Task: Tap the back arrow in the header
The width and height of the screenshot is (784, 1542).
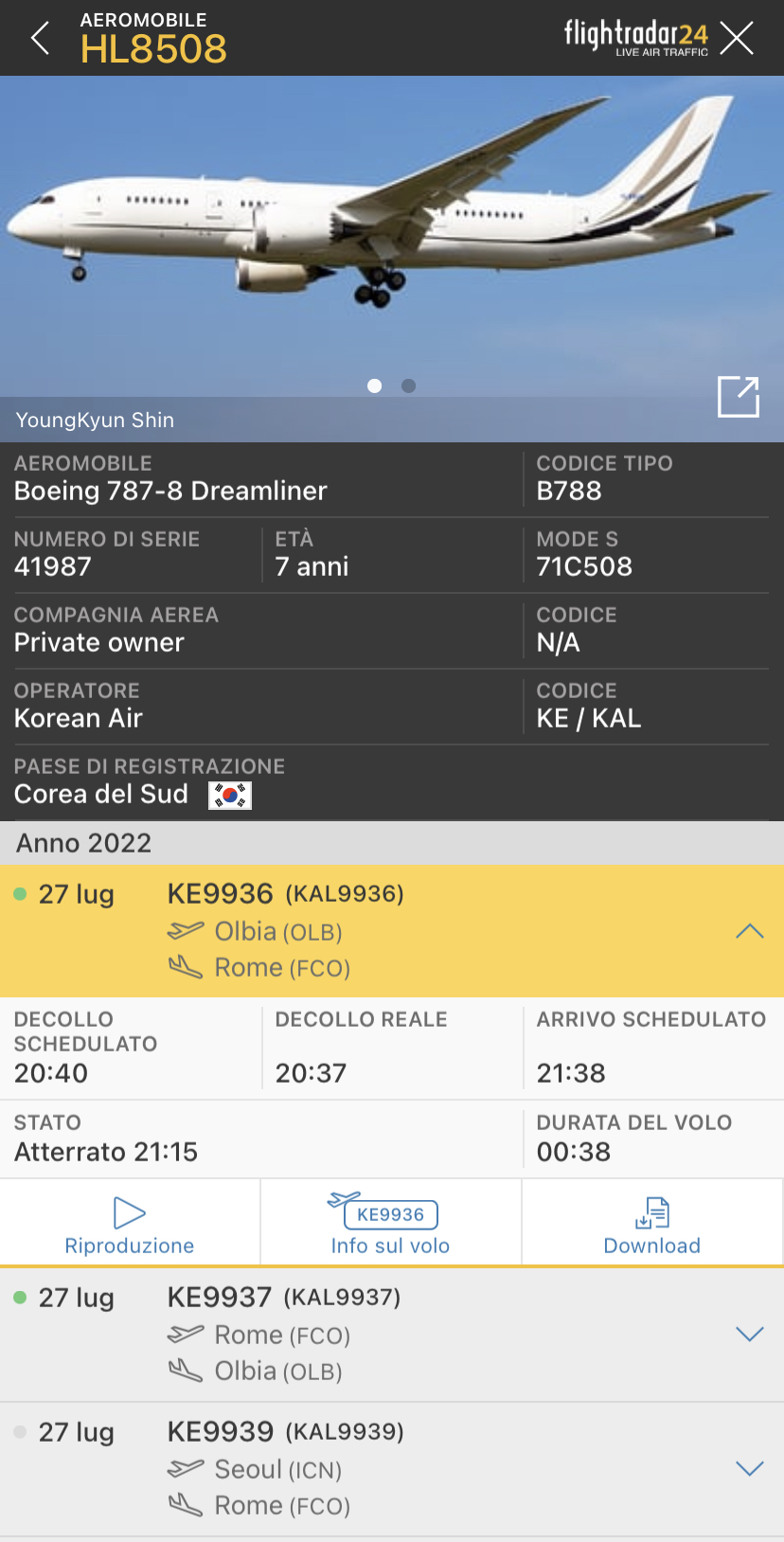Action: tap(40, 39)
